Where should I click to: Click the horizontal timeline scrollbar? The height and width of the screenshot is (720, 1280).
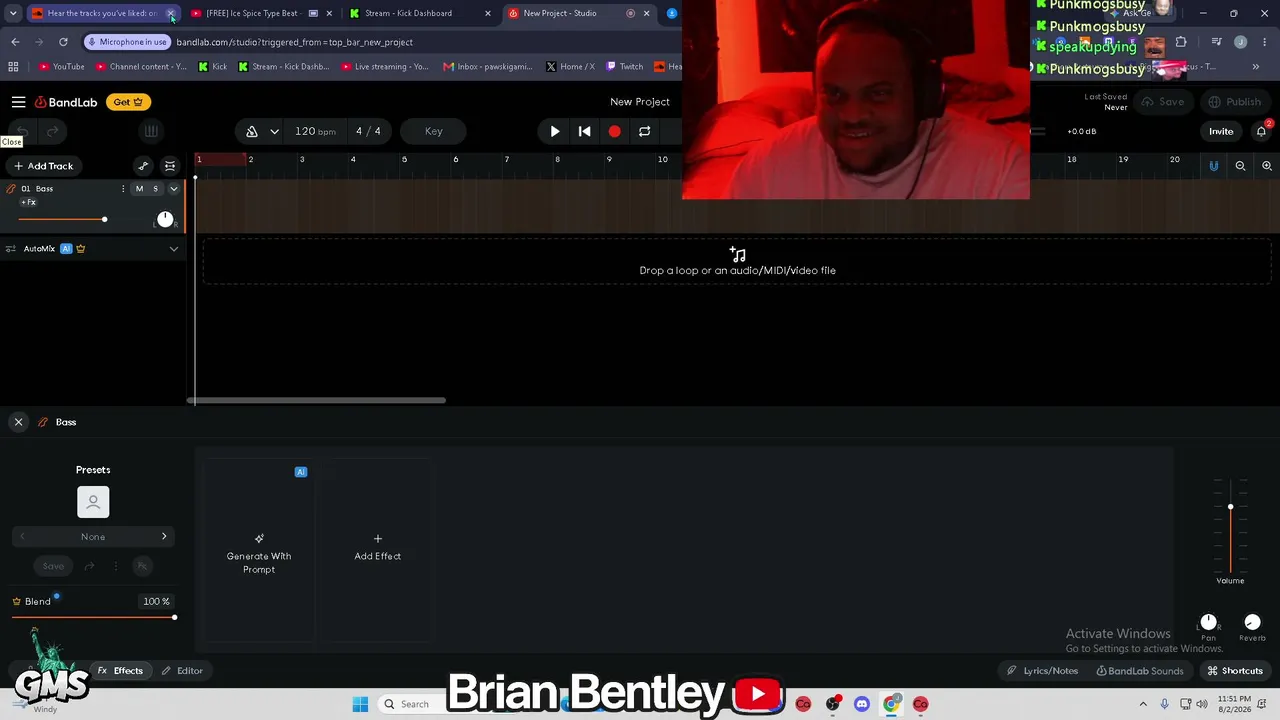click(317, 400)
